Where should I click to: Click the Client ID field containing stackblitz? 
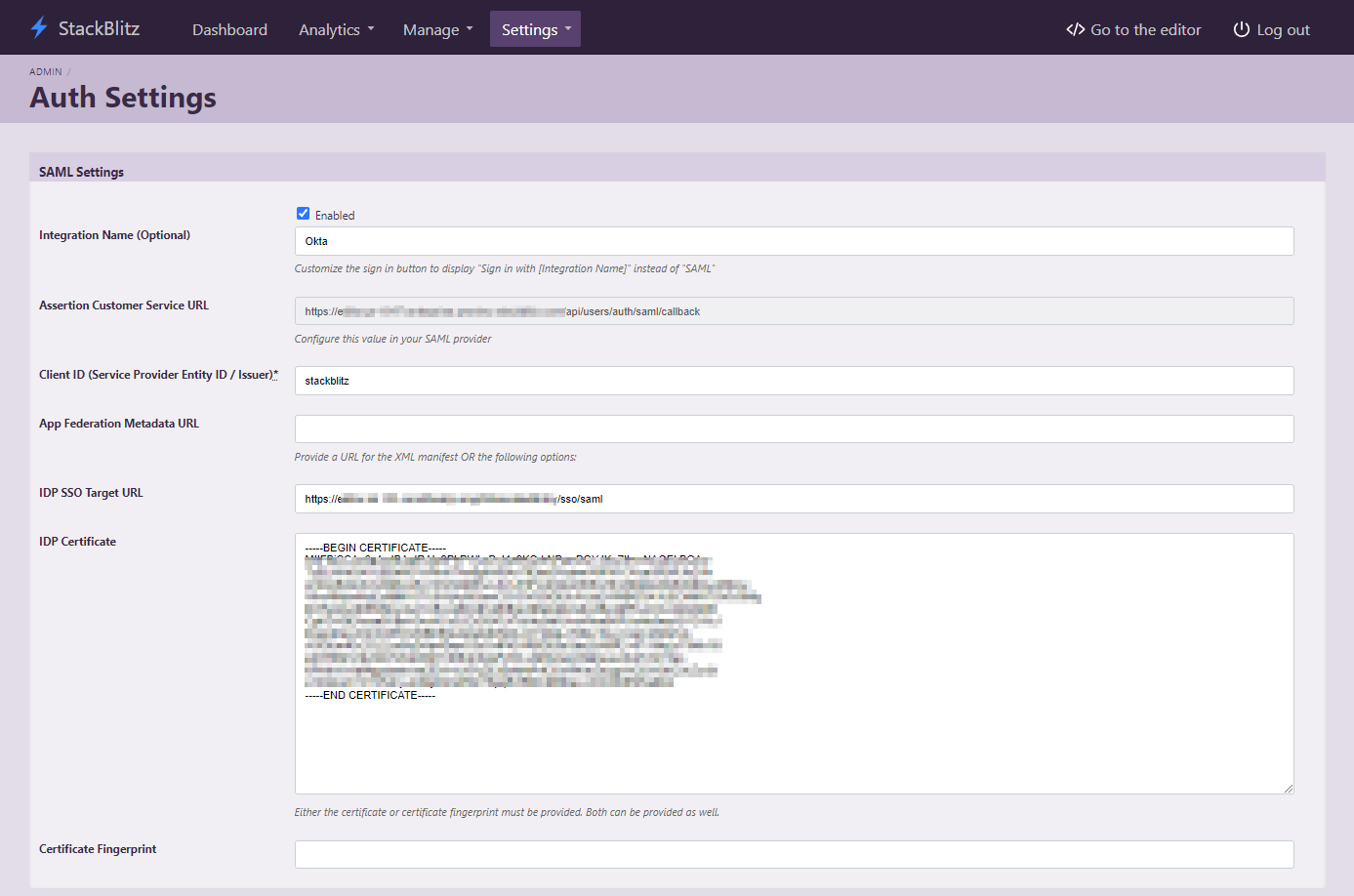pos(794,381)
